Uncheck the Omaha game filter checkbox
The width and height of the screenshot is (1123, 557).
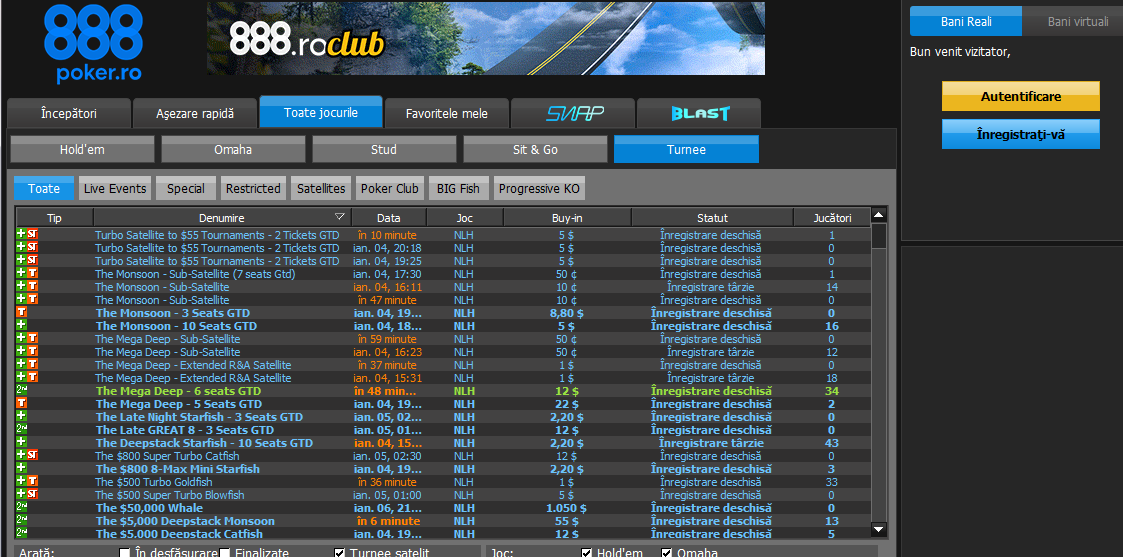(x=666, y=553)
